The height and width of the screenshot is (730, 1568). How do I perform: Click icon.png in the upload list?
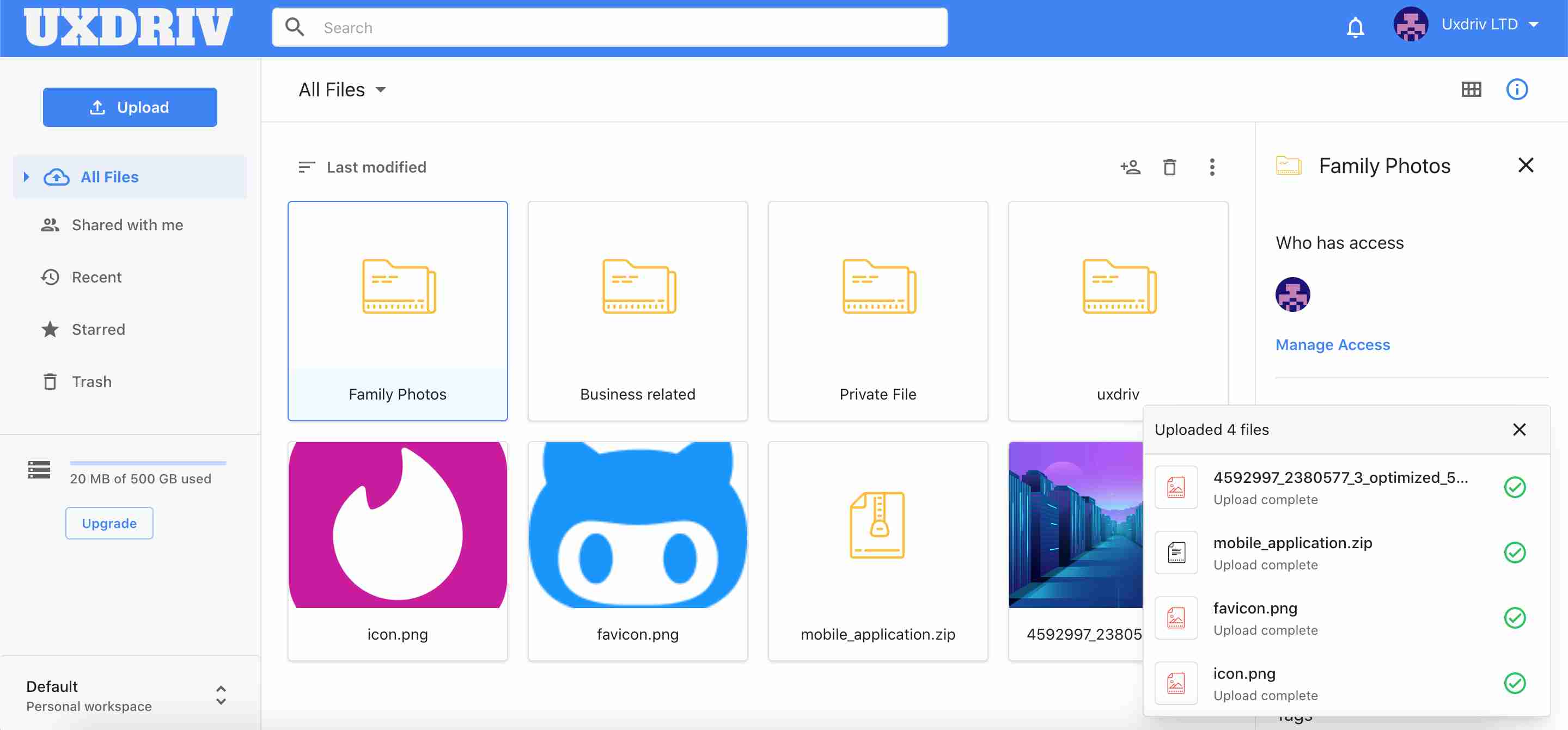tap(1244, 673)
